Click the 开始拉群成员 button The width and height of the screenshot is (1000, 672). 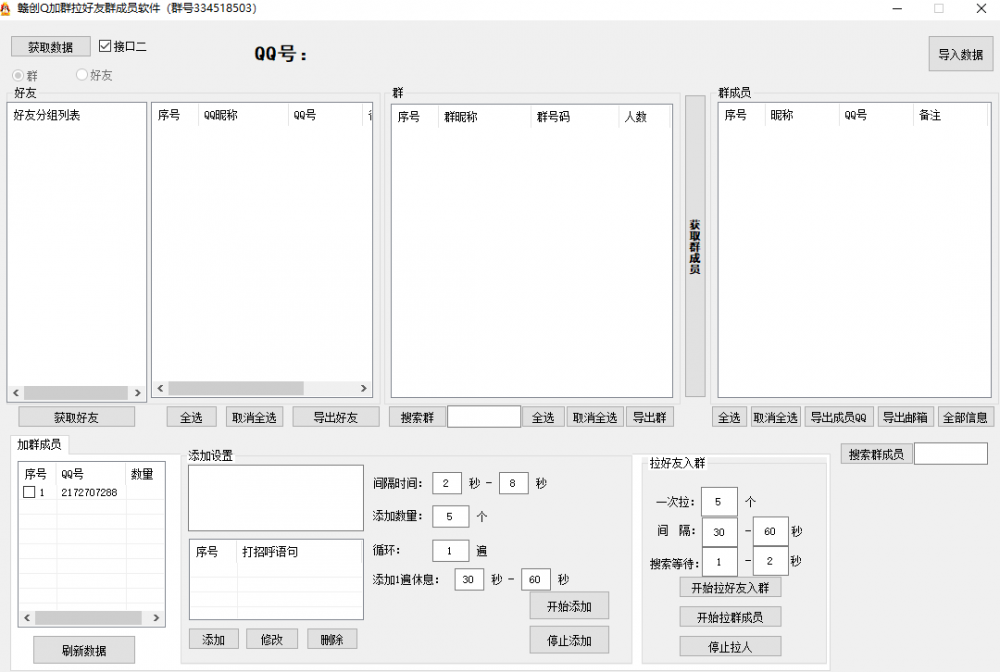click(730, 617)
